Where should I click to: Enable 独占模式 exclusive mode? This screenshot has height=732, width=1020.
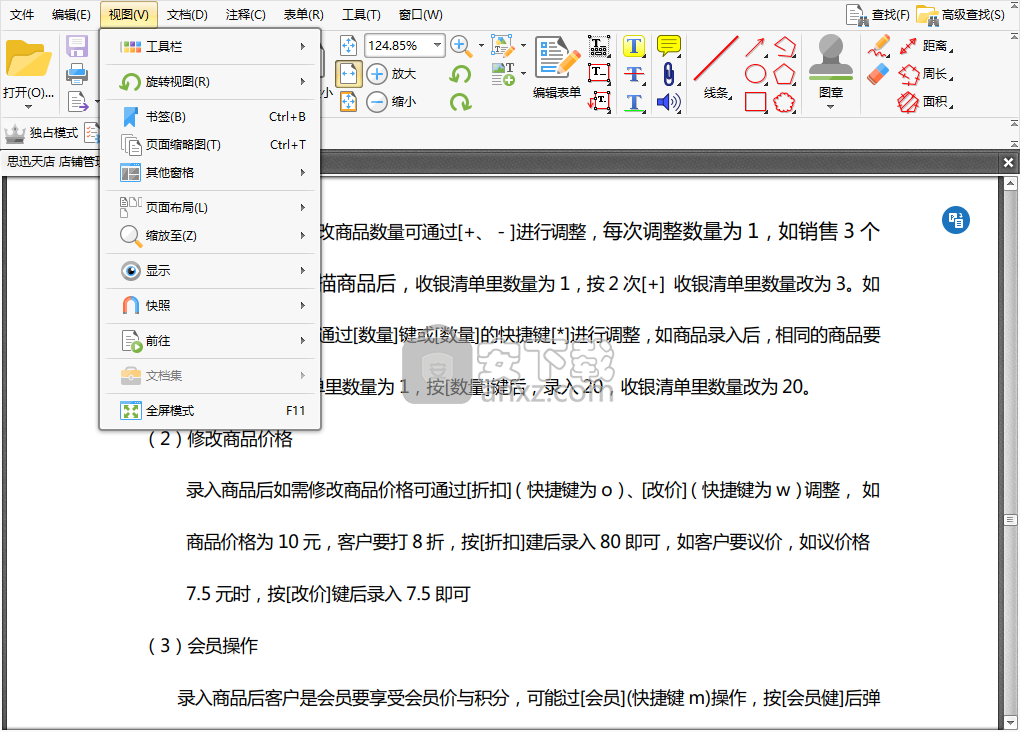pyautogui.click(x=42, y=133)
